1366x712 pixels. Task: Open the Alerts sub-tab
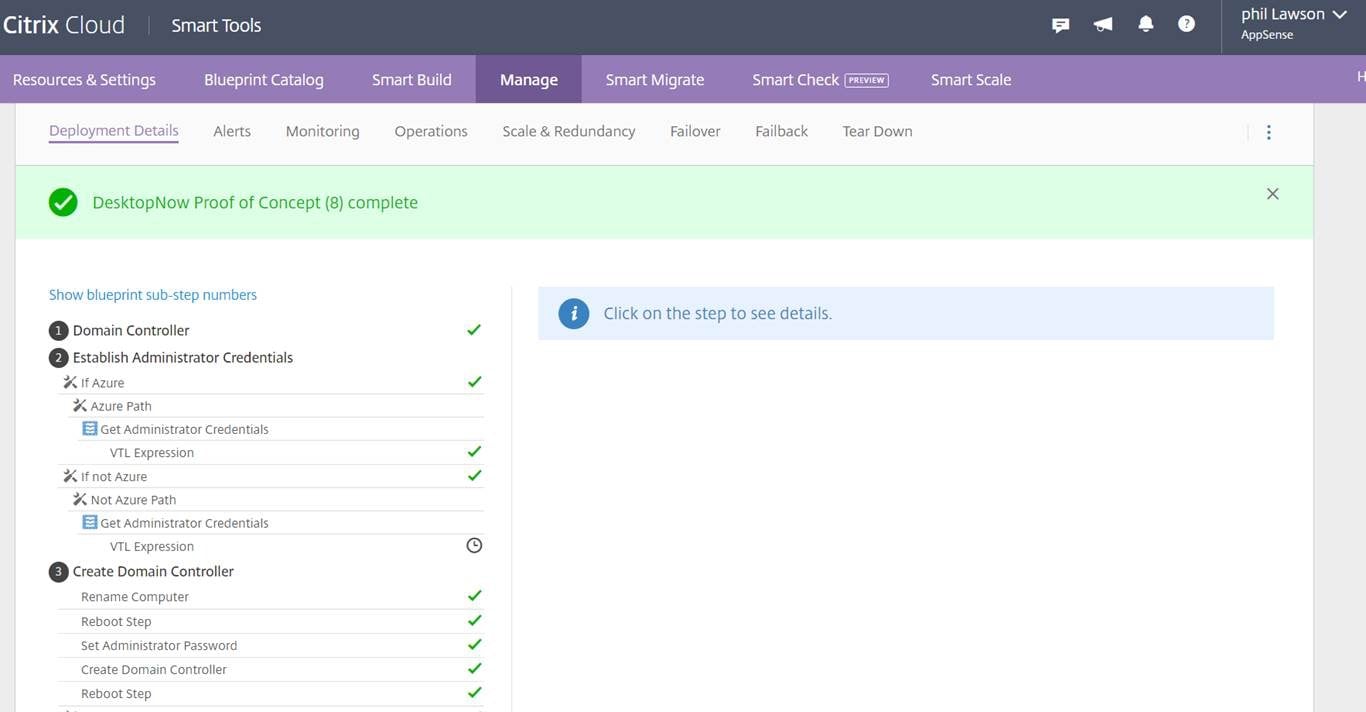[x=232, y=131]
